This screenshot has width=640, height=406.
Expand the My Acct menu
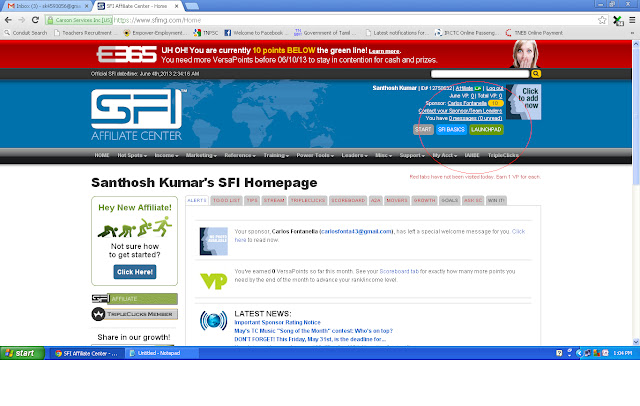click(x=444, y=155)
